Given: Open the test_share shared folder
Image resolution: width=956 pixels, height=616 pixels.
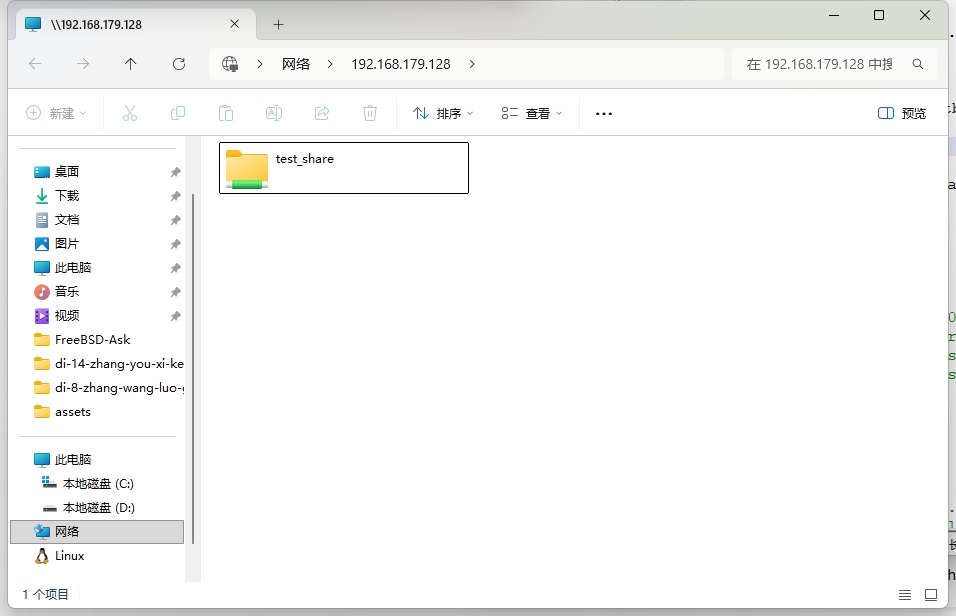Looking at the screenshot, I should pyautogui.click(x=344, y=168).
